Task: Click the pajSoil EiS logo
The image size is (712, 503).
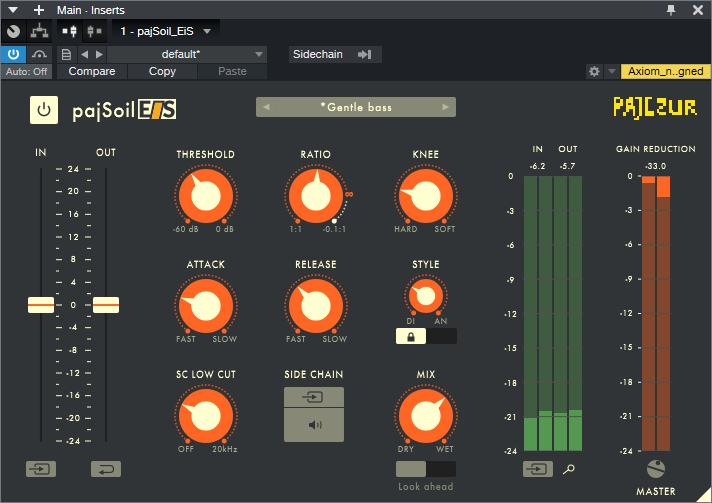Action: (x=124, y=110)
